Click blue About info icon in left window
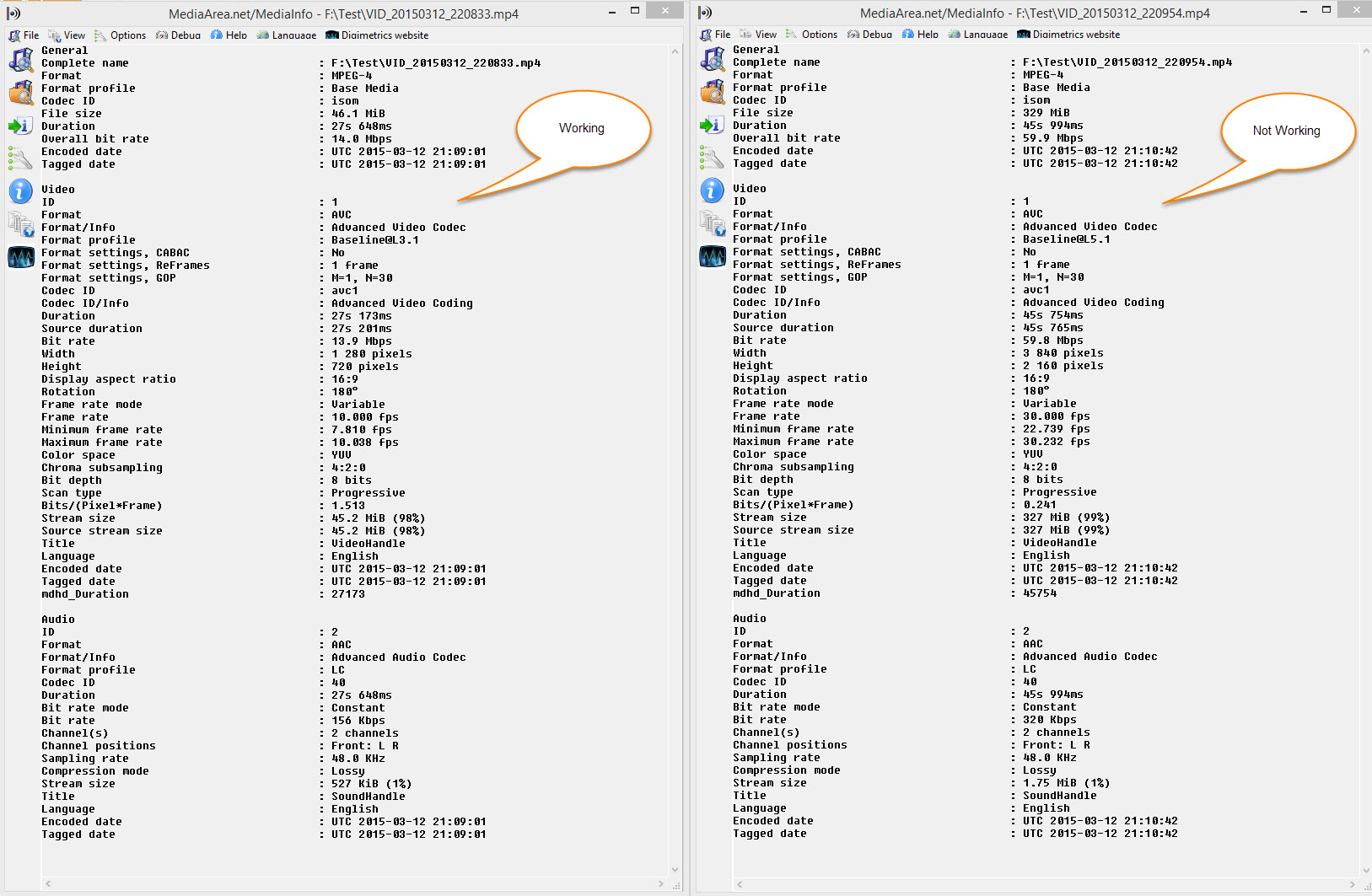 pos(21,191)
